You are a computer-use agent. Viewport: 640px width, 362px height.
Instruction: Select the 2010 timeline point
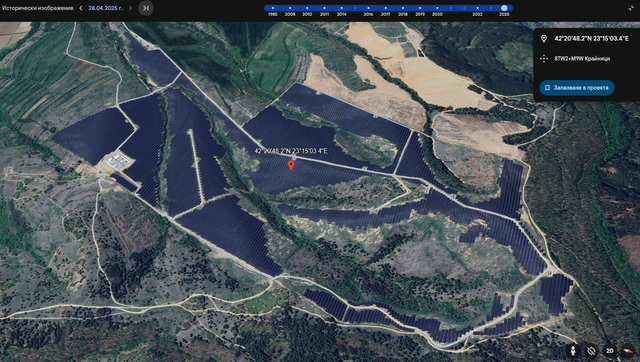click(x=307, y=8)
